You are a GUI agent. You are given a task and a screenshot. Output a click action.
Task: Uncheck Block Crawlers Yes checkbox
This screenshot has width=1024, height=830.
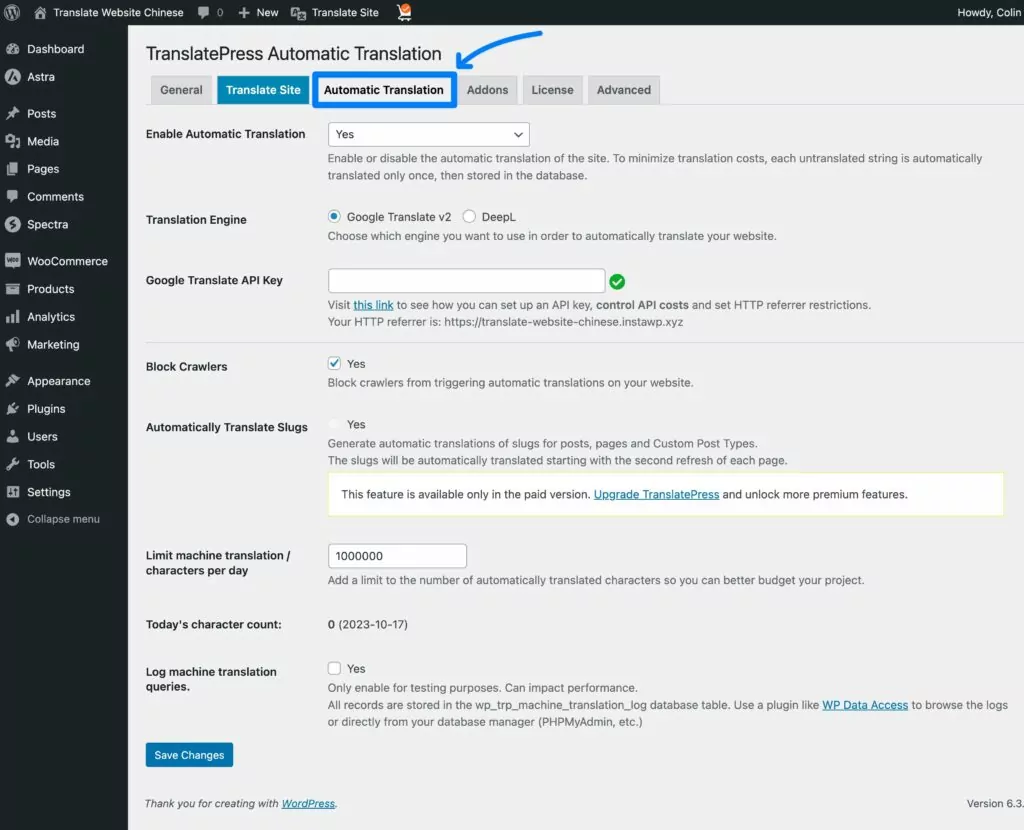coord(334,363)
